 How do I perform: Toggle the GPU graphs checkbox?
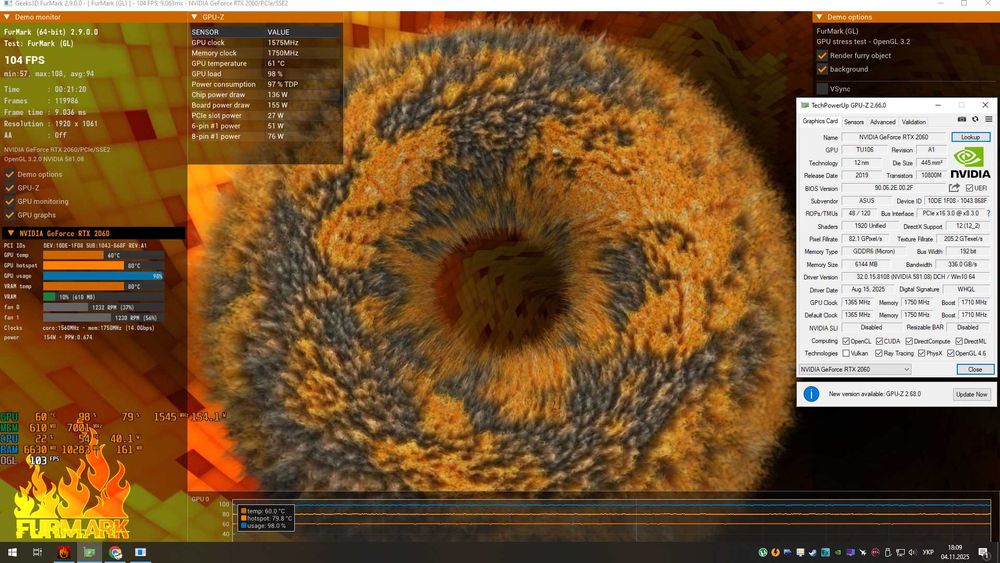pos(10,215)
